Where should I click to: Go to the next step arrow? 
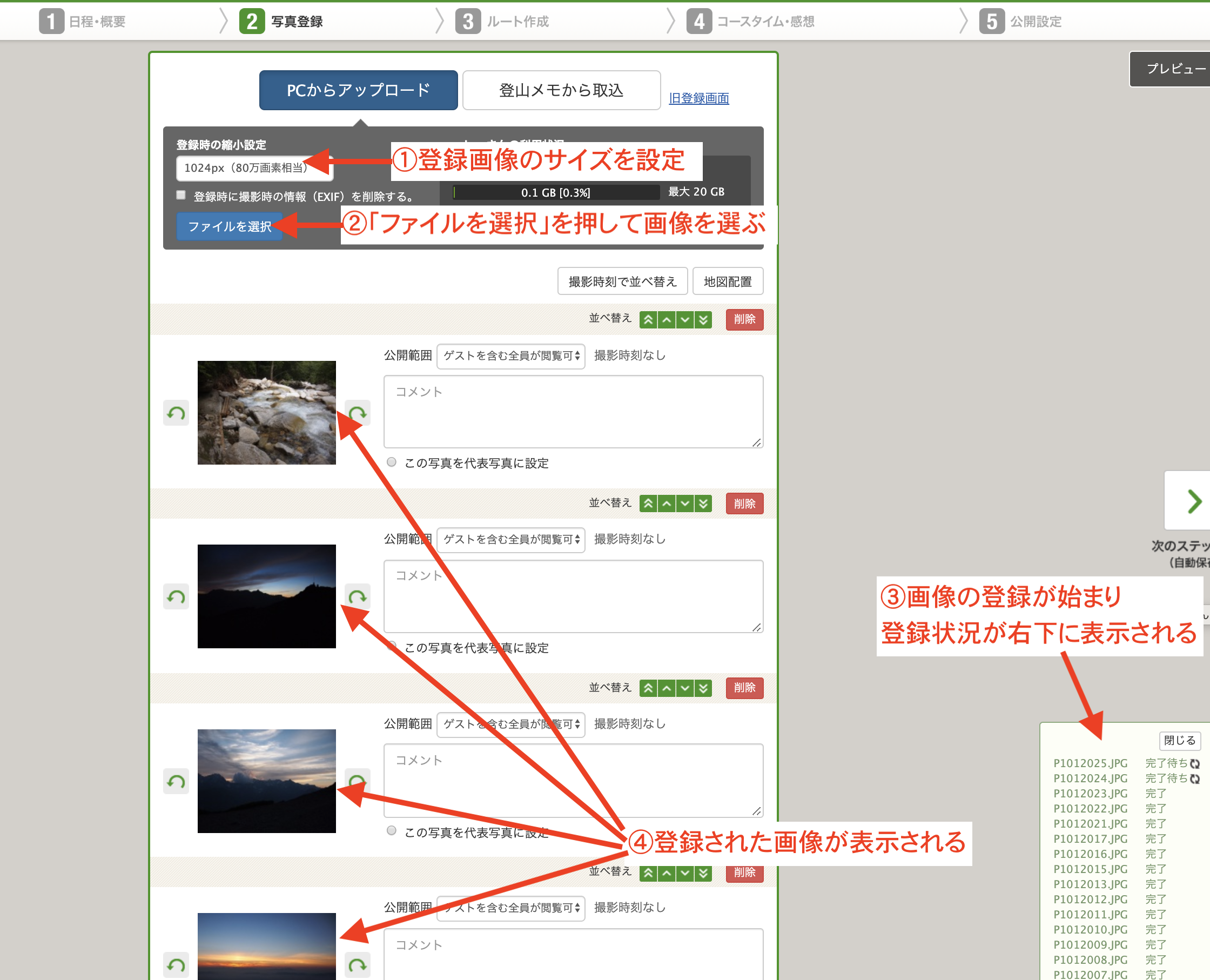coord(1187,501)
